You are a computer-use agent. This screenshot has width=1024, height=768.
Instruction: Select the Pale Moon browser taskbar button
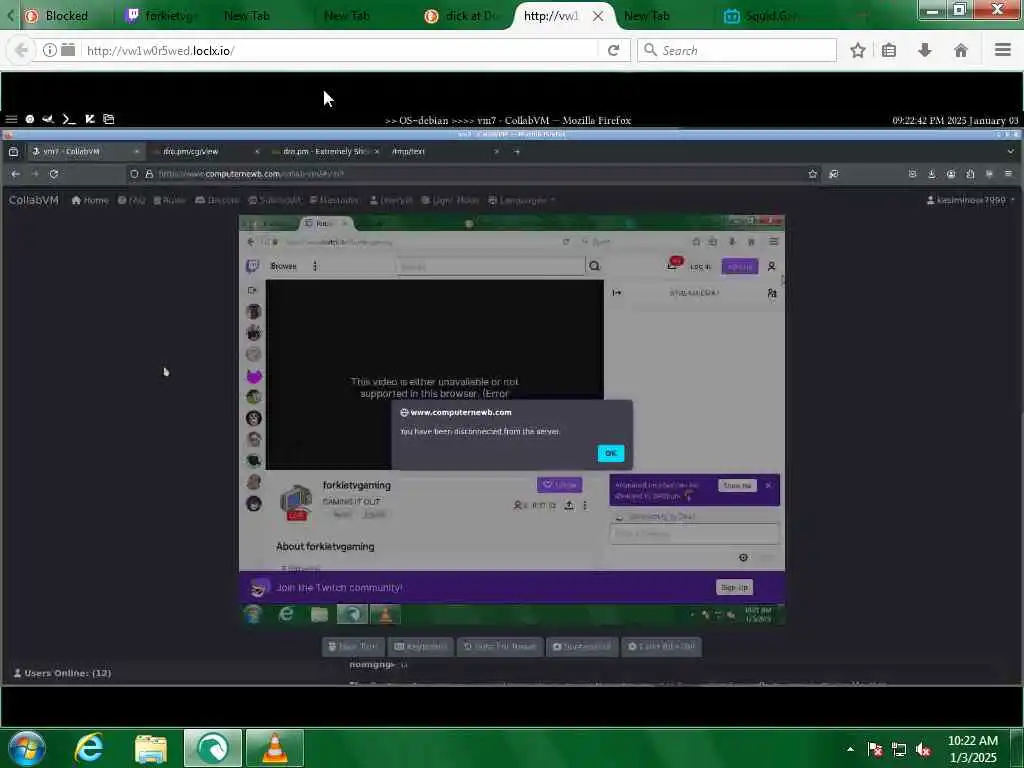[213, 748]
